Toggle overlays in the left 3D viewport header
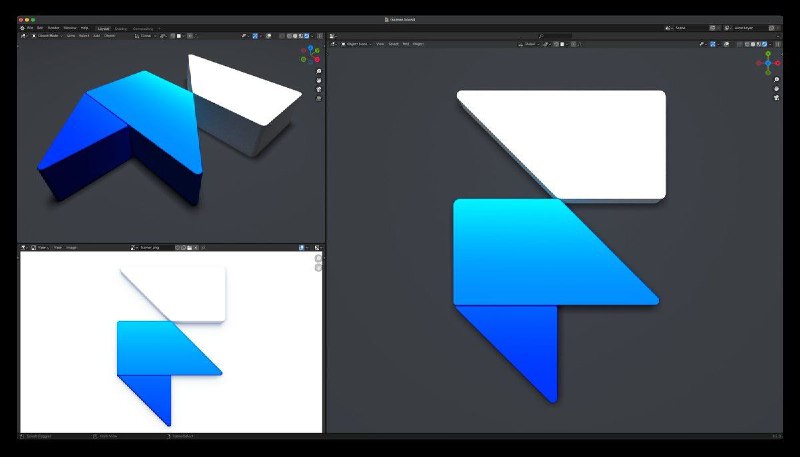The image size is (800, 457). (270, 35)
